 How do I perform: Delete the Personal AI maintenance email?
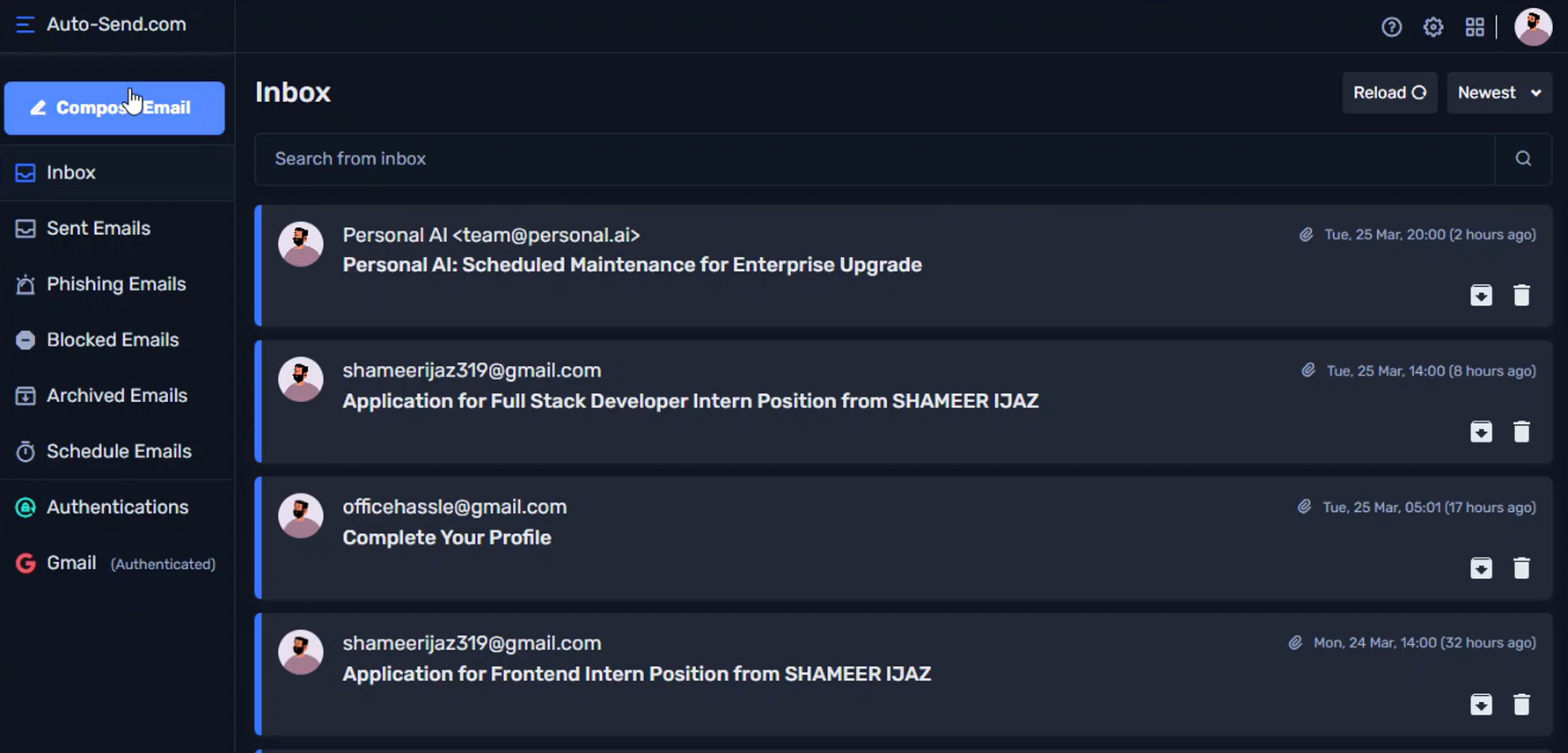(x=1521, y=295)
